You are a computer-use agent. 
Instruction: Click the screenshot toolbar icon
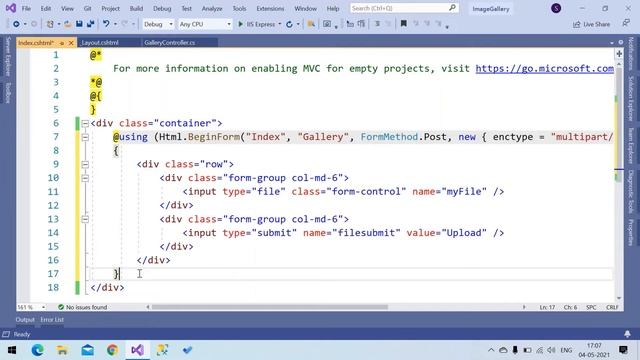coord(327,24)
